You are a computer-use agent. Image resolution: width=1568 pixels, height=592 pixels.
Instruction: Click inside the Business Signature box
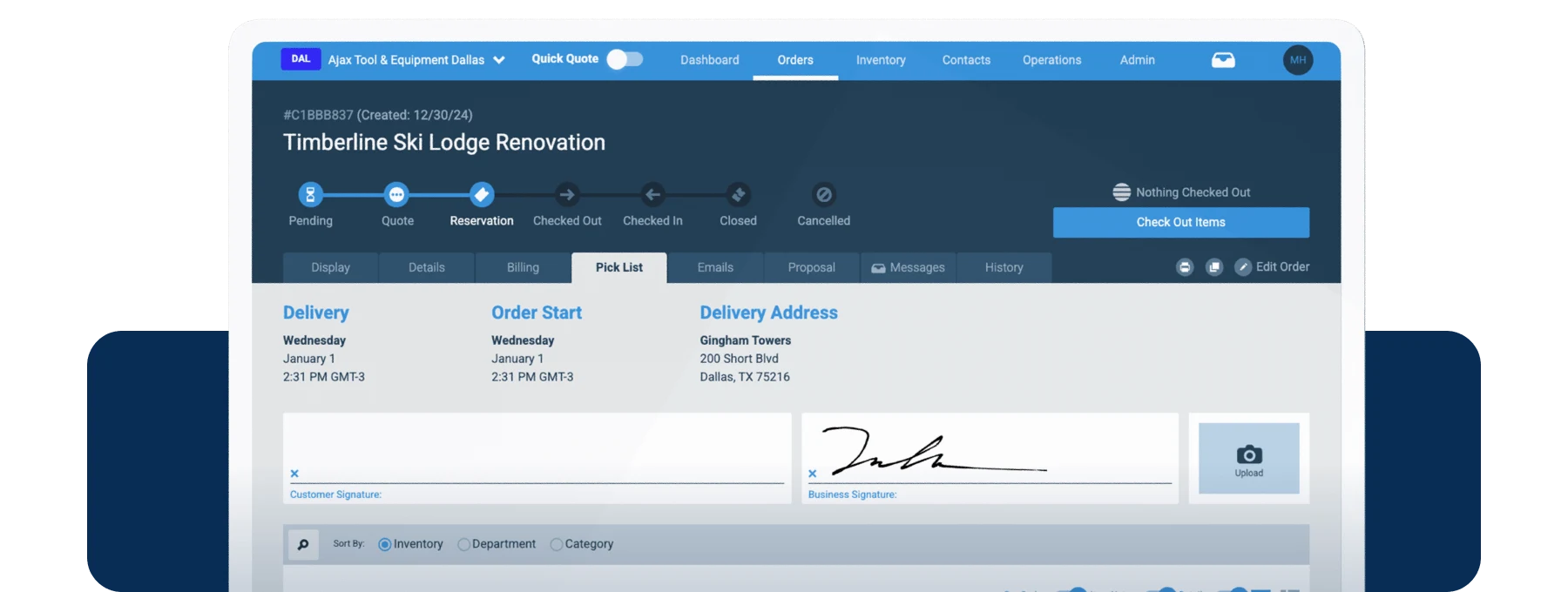pos(990,458)
